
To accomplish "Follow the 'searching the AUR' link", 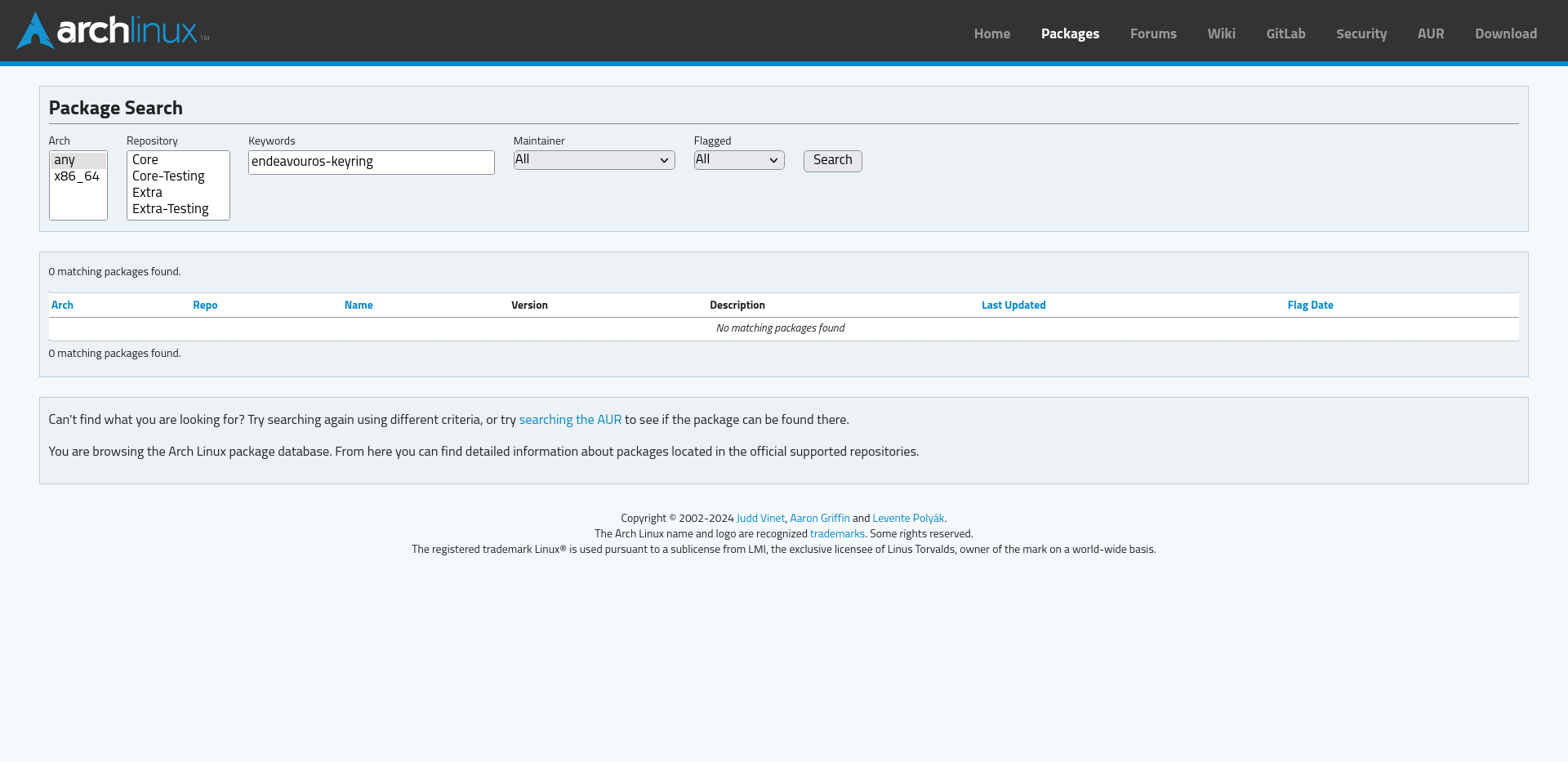I will (x=570, y=419).
